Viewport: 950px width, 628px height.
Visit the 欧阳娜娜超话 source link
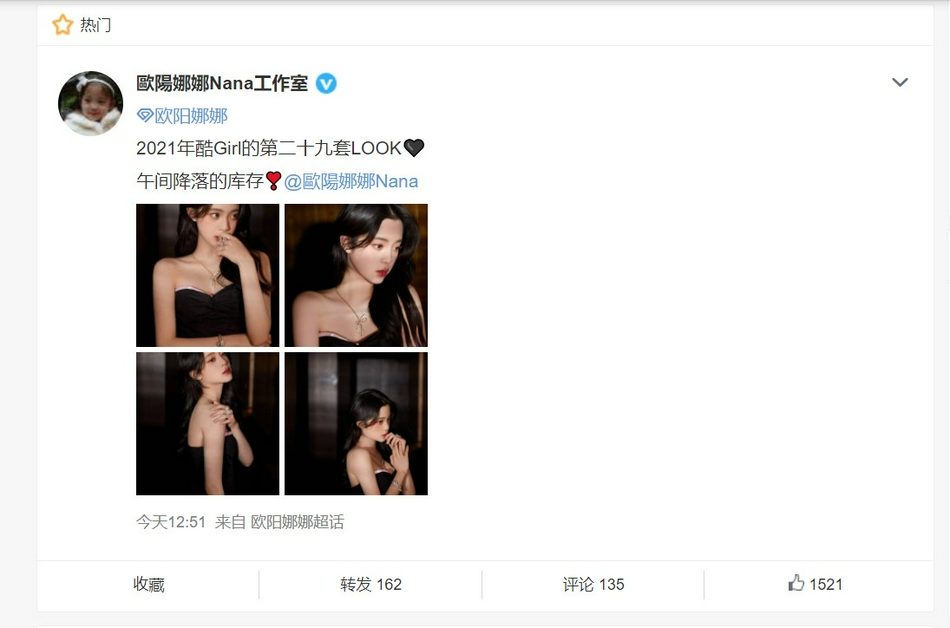tap(297, 522)
